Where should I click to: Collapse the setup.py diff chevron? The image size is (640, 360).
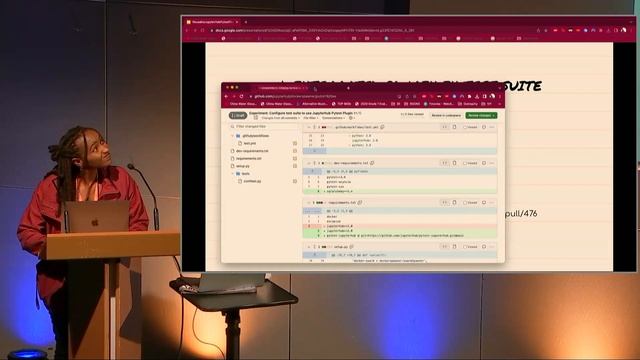[308, 247]
